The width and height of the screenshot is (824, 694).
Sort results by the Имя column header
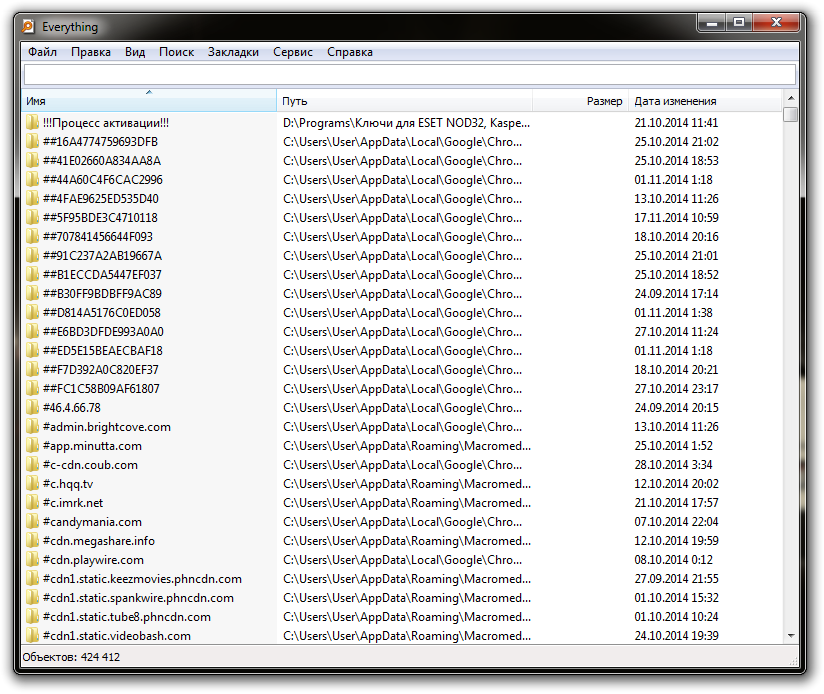tap(149, 101)
